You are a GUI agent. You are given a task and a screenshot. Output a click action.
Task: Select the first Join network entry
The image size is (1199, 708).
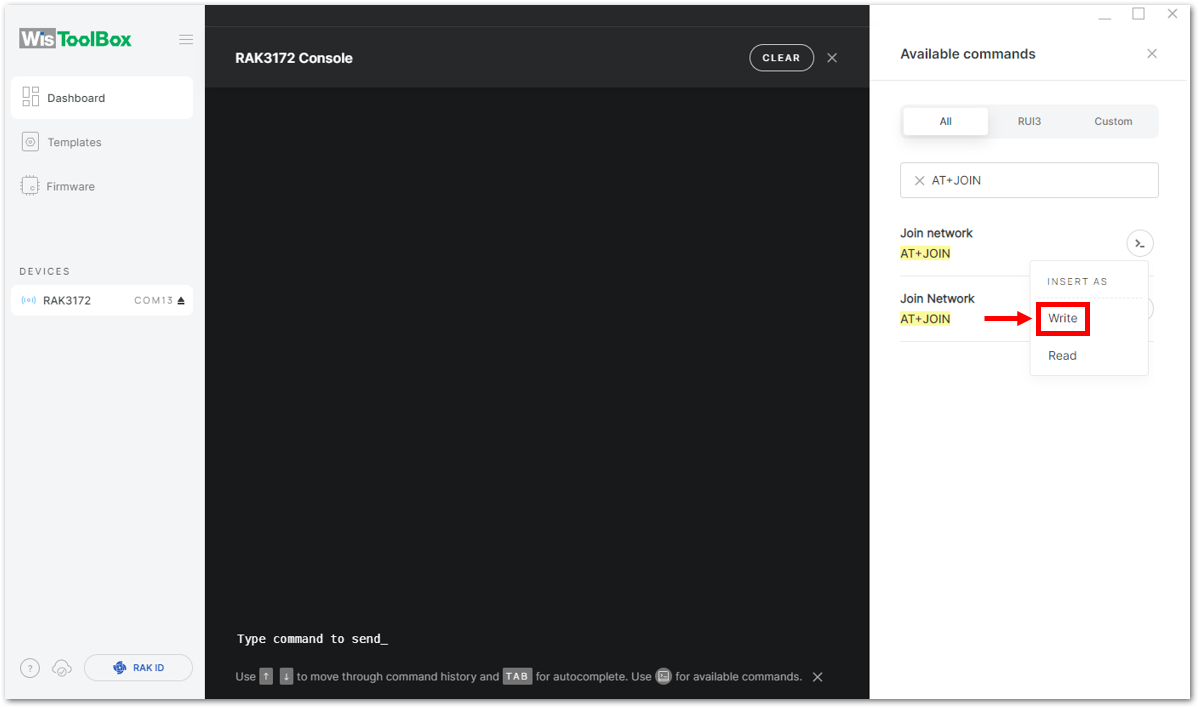click(x=937, y=243)
